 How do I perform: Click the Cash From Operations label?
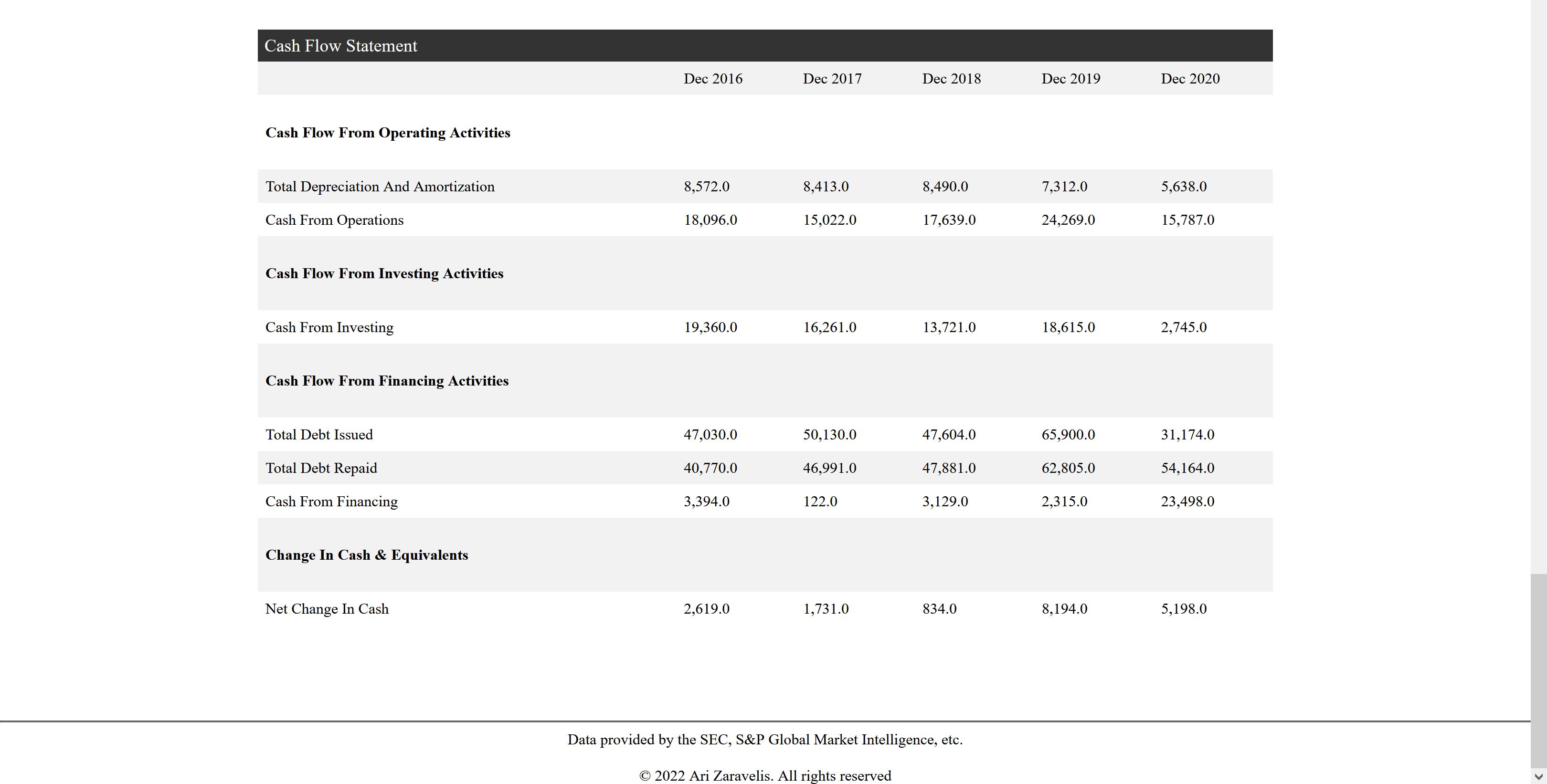pyautogui.click(x=334, y=220)
